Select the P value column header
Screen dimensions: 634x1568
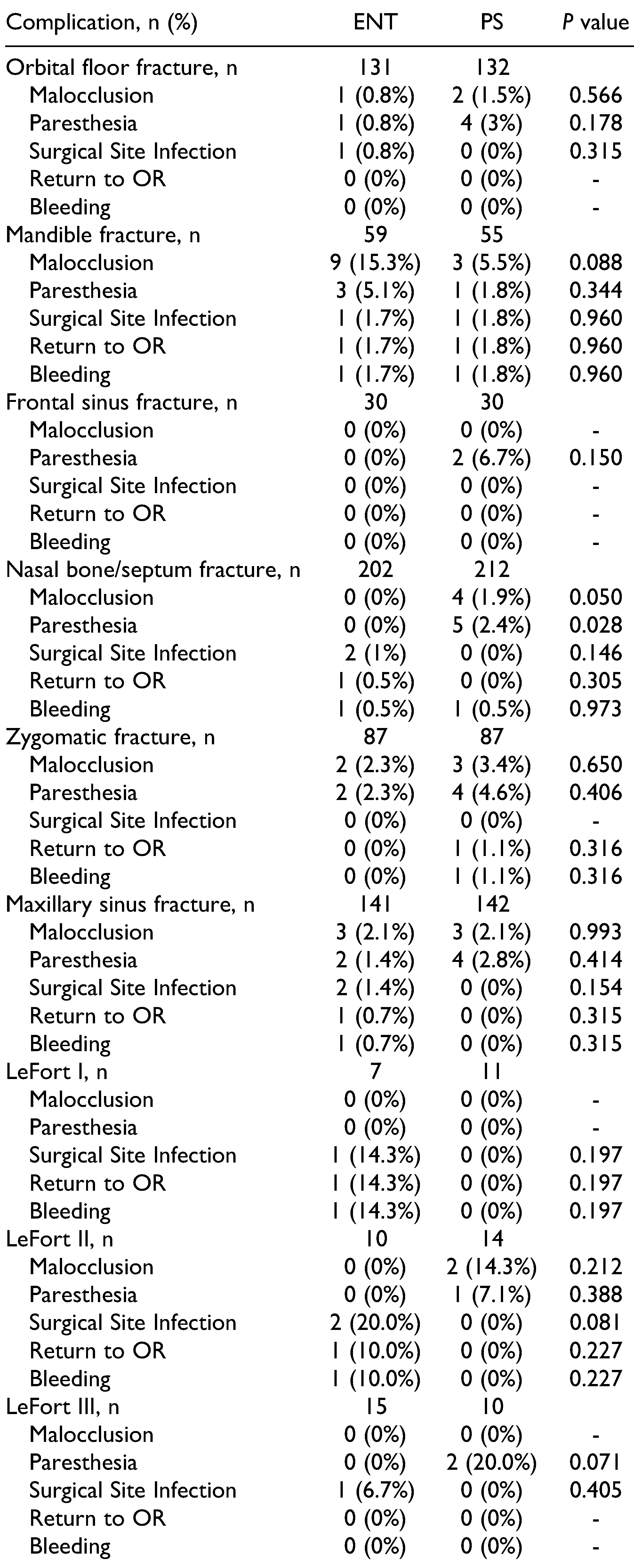[x=595, y=22]
